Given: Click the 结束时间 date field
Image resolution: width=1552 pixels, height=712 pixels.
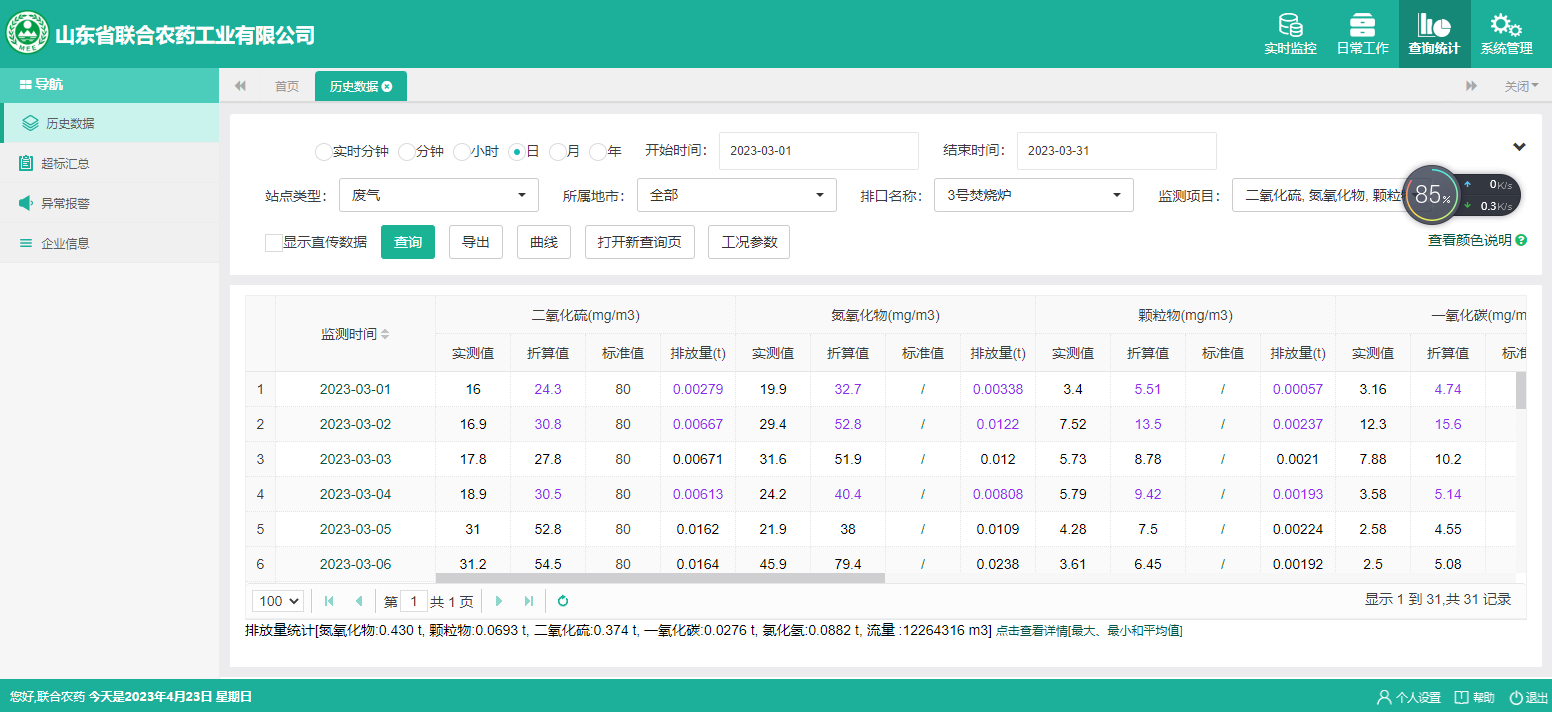Looking at the screenshot, I should click(1117, 151).
